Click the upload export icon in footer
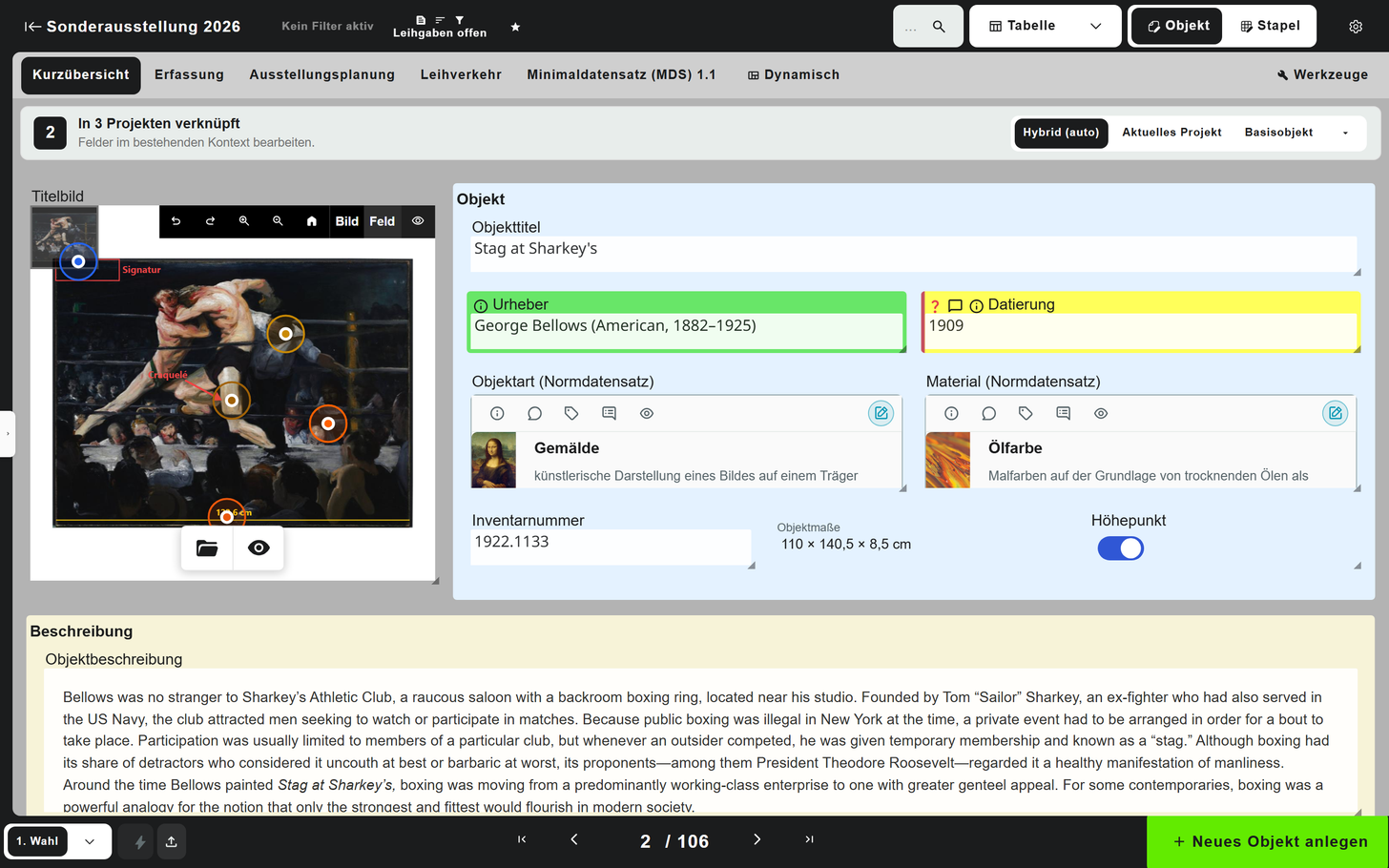 tap(171, 841)
